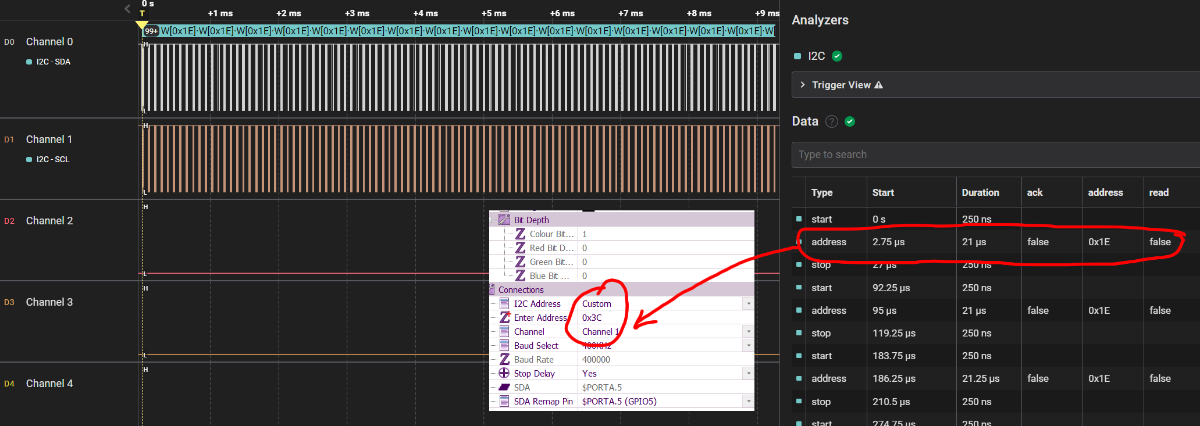Click the I2C analyzer teal color square
1200x426 pixels.
click(797, 56)
